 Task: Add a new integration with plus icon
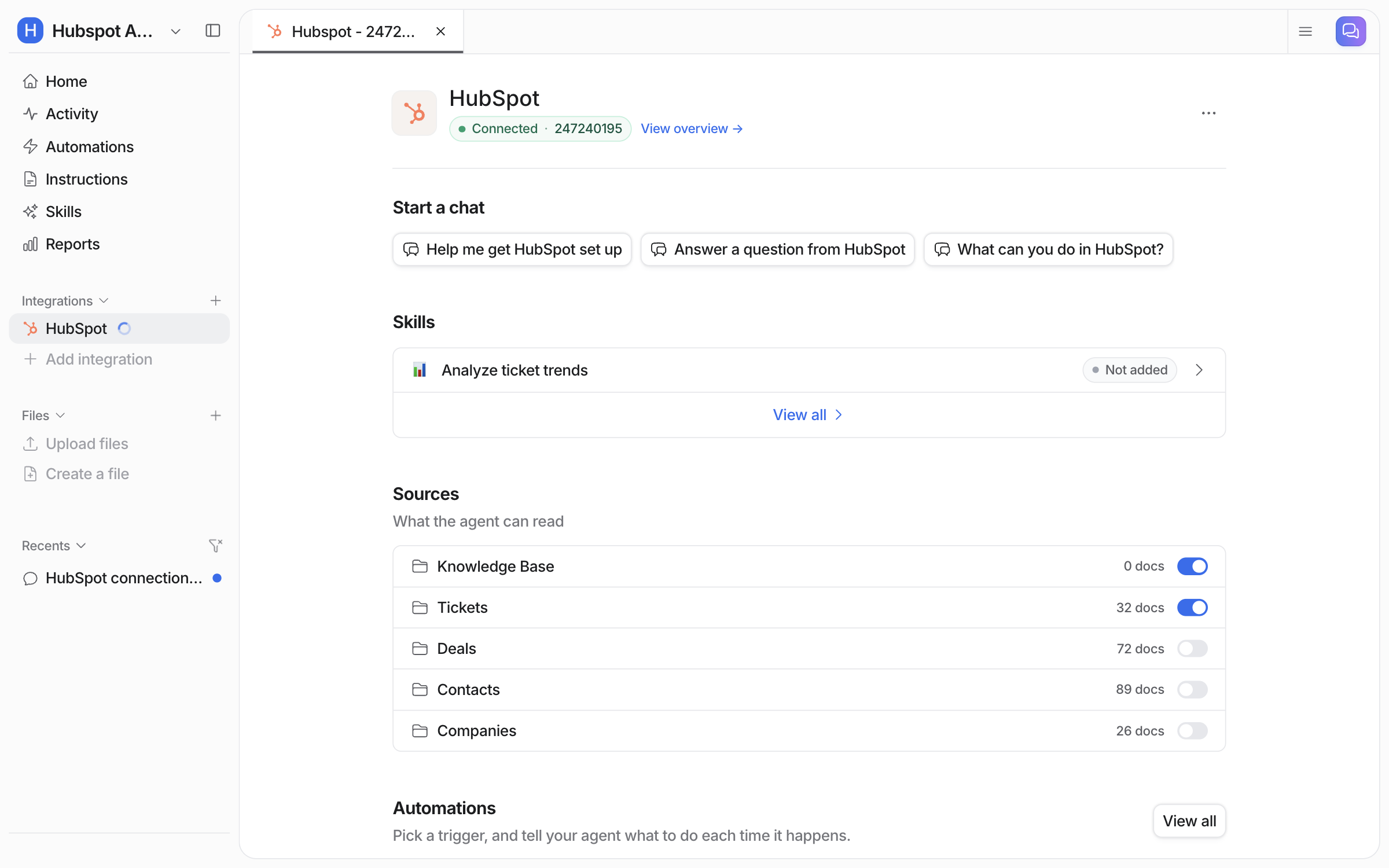pyautogui.click(x=215, y=300)
